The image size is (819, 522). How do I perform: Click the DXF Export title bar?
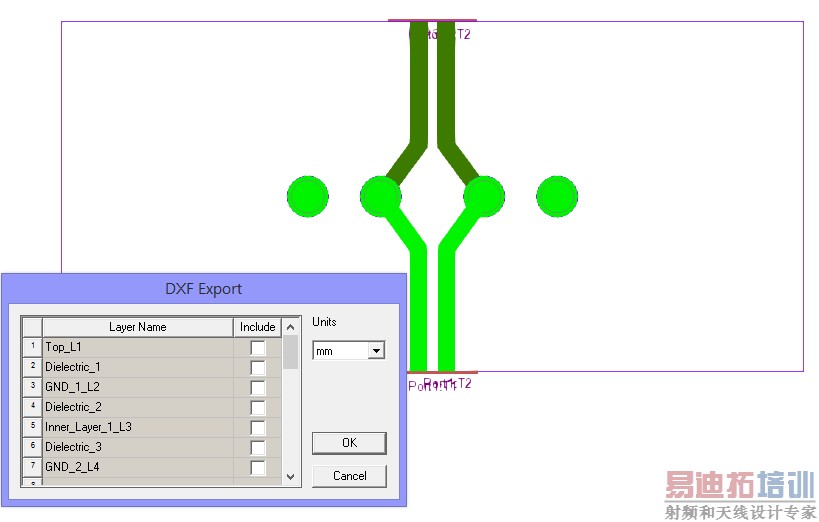204,289
